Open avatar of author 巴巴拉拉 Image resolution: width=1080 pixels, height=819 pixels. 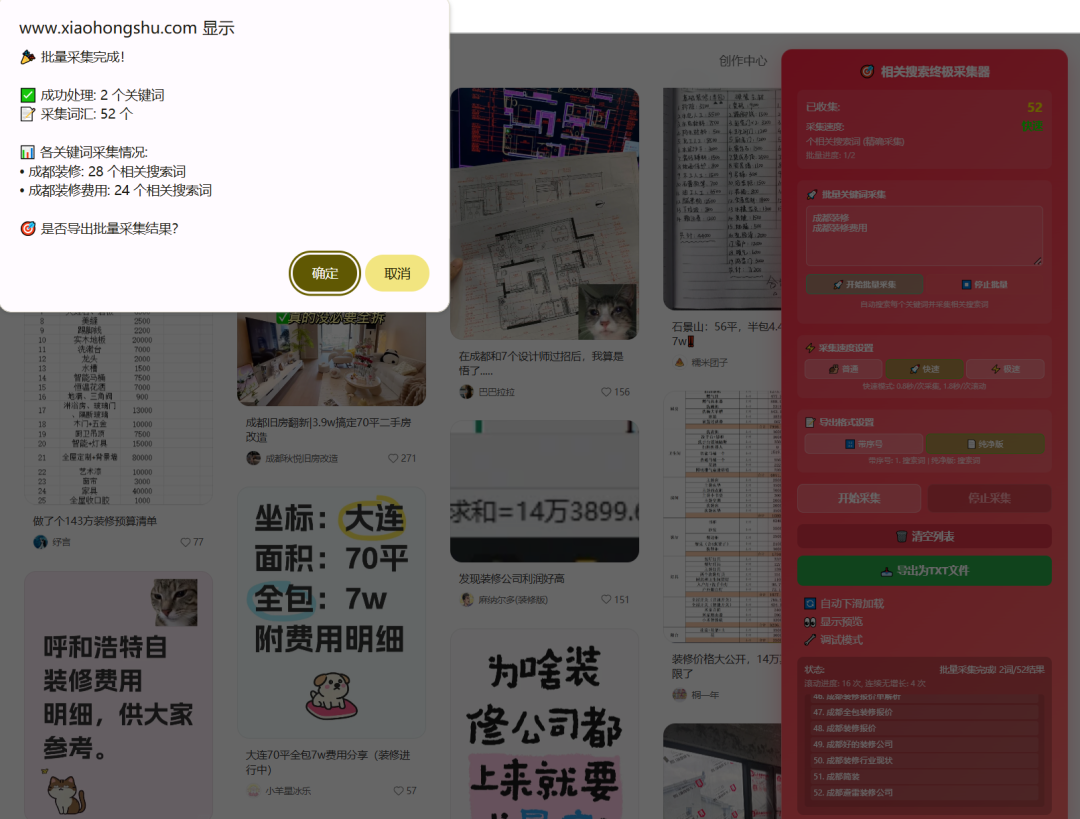[466, 392]
